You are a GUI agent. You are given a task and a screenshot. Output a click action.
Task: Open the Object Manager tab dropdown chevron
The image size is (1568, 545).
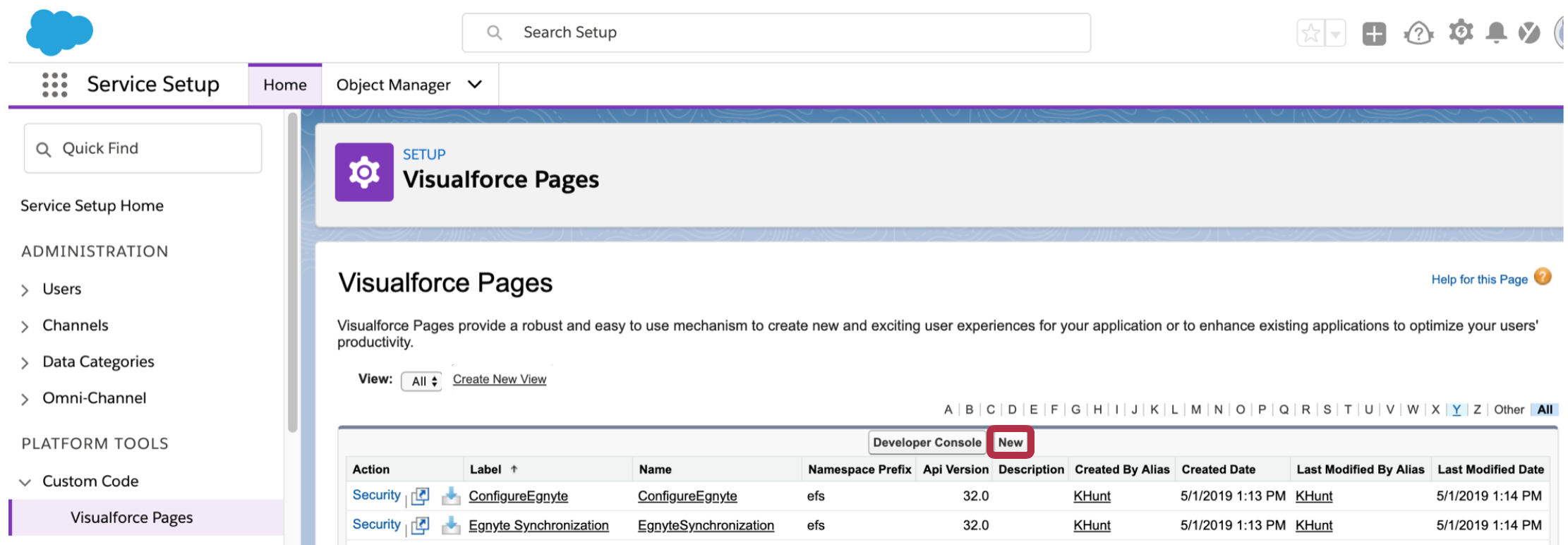click(x=475, y=85)
